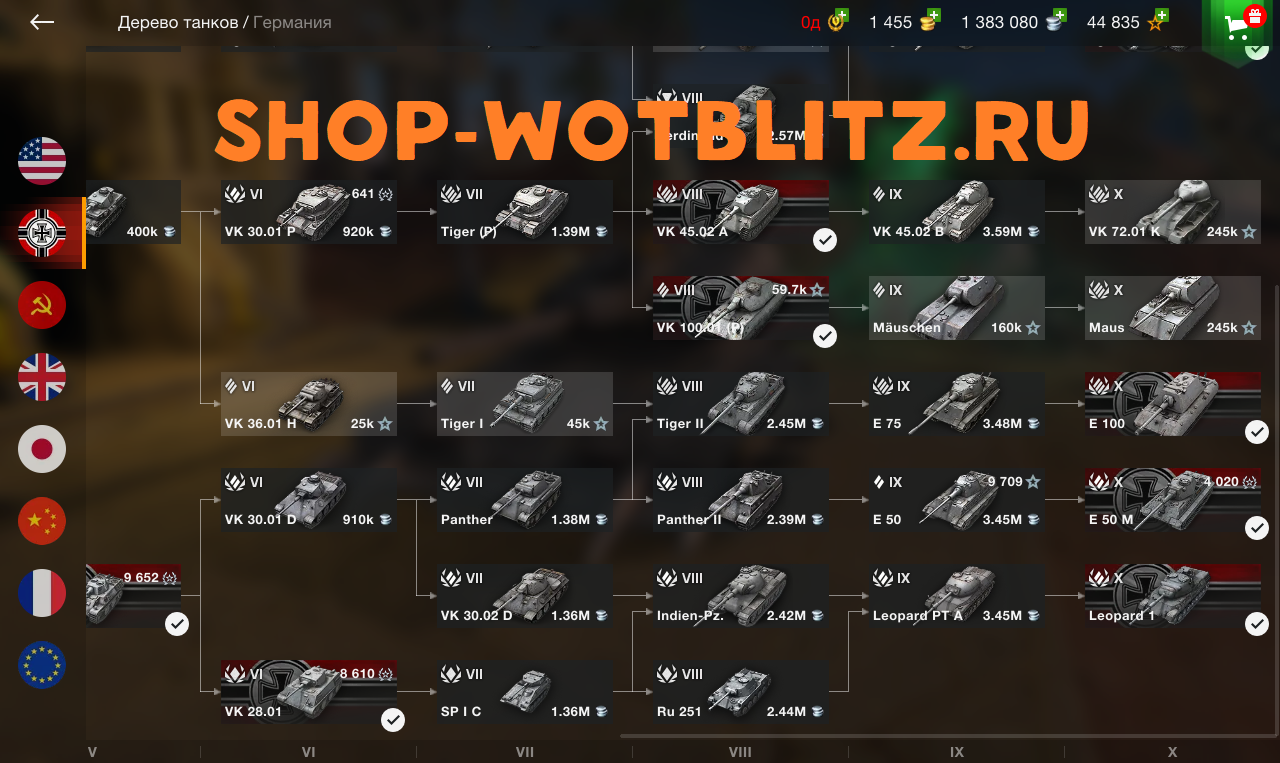Go back with the arrow icon
Image resolution: width=1280 pixels, height=763 pixels.
tap(42, 22)
